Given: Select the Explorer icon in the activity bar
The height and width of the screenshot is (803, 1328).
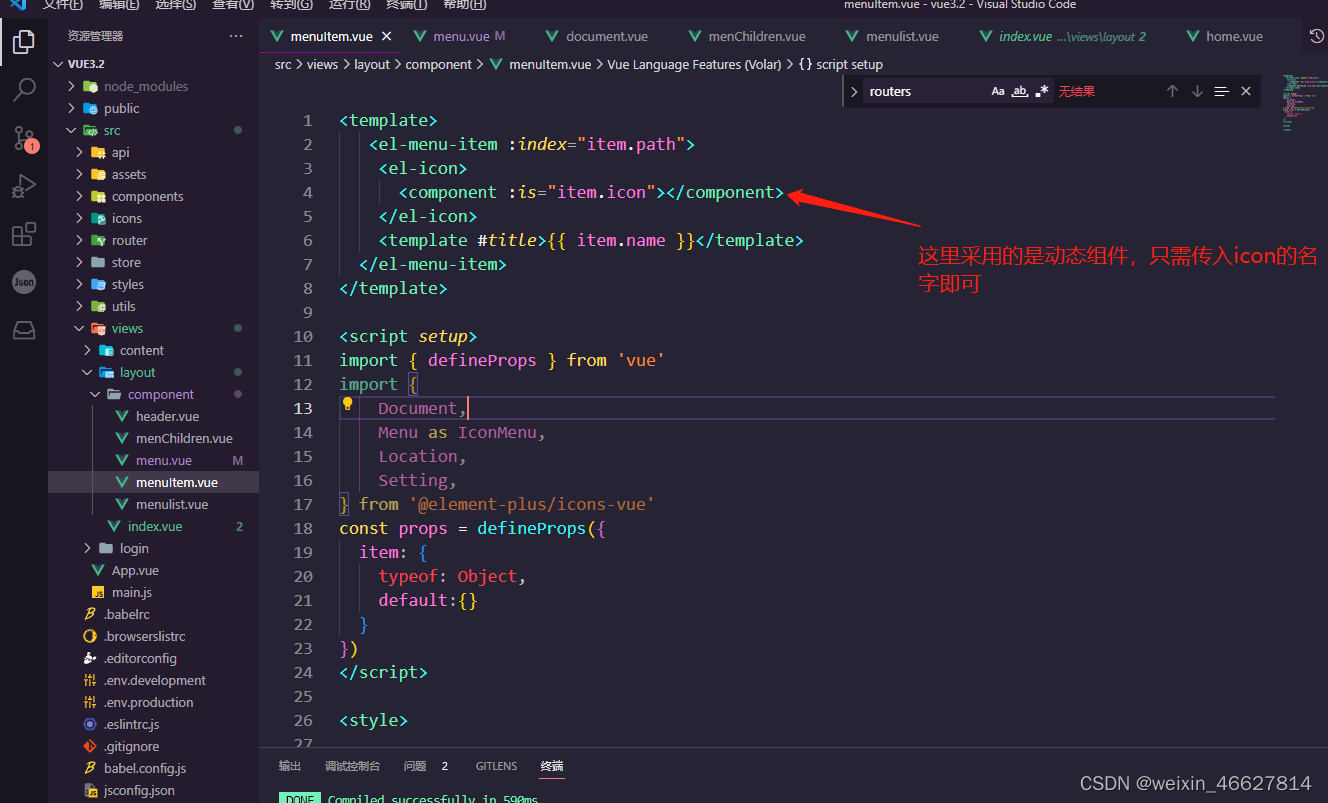Looking at the screenshot, I should click(x=24, y=42).
